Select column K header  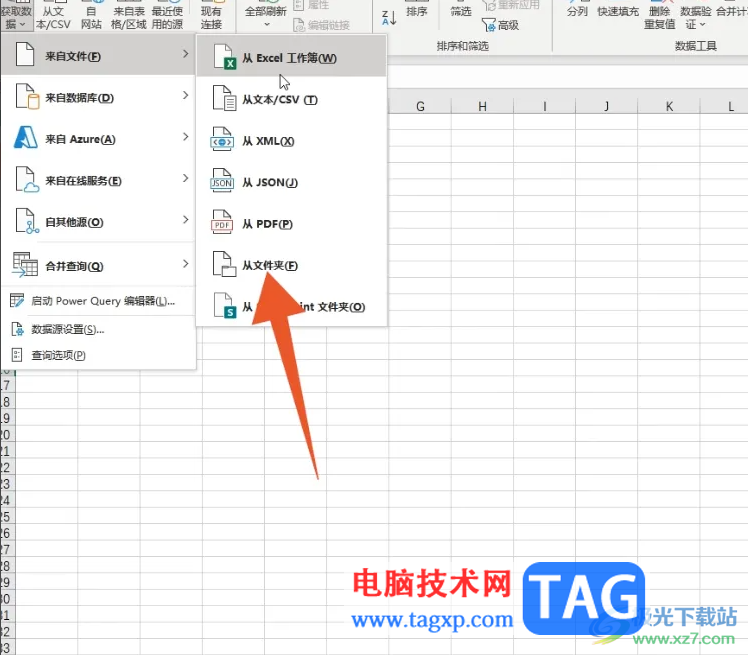click(x=669, y=106)
